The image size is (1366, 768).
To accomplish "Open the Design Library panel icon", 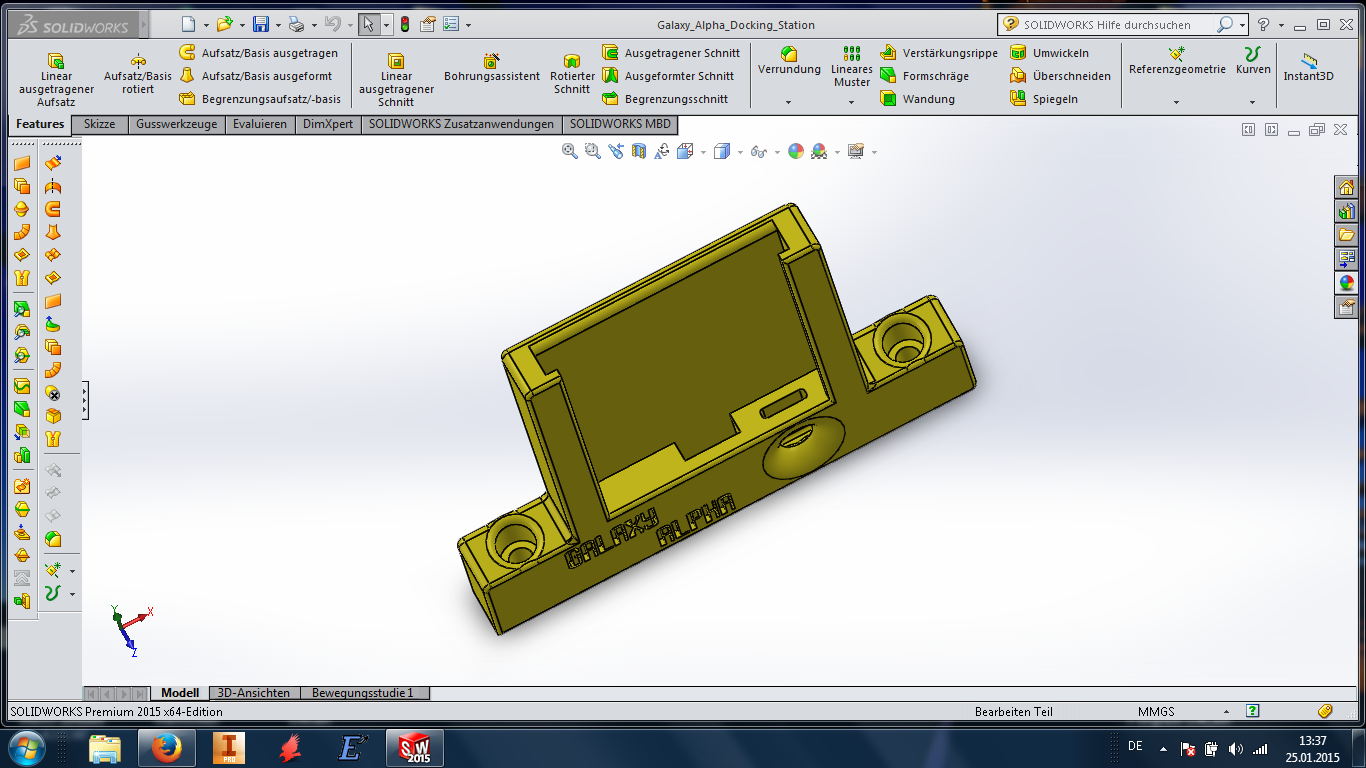I will [x=1346, y=211].
